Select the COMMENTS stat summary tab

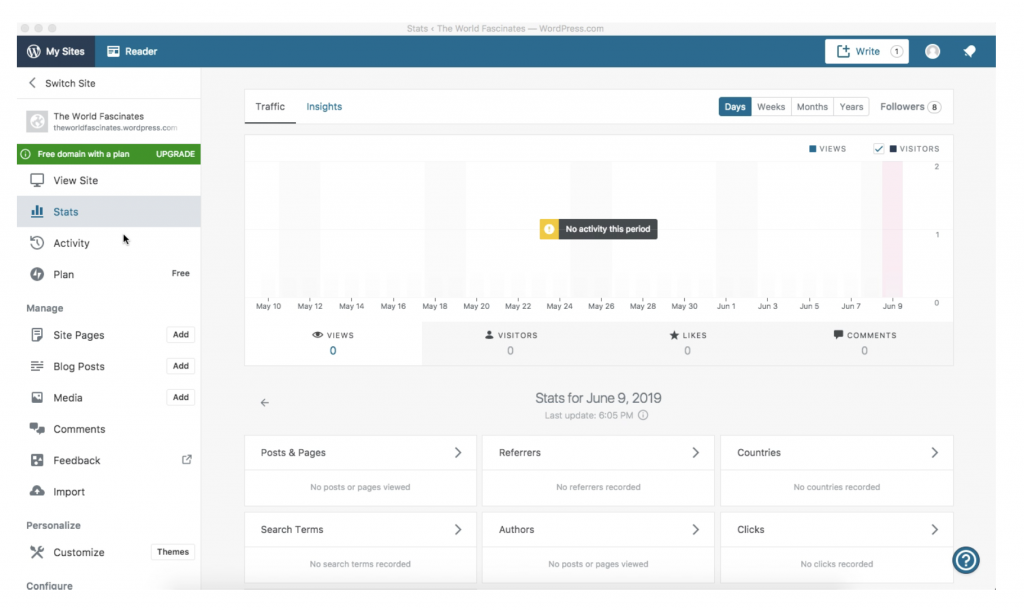click(x=864, y=343)
